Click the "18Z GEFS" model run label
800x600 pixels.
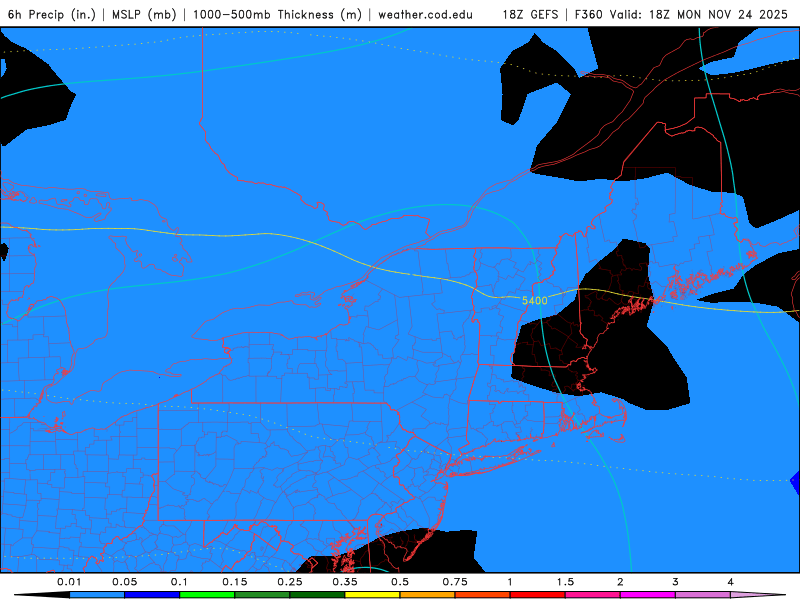point(530,15)
